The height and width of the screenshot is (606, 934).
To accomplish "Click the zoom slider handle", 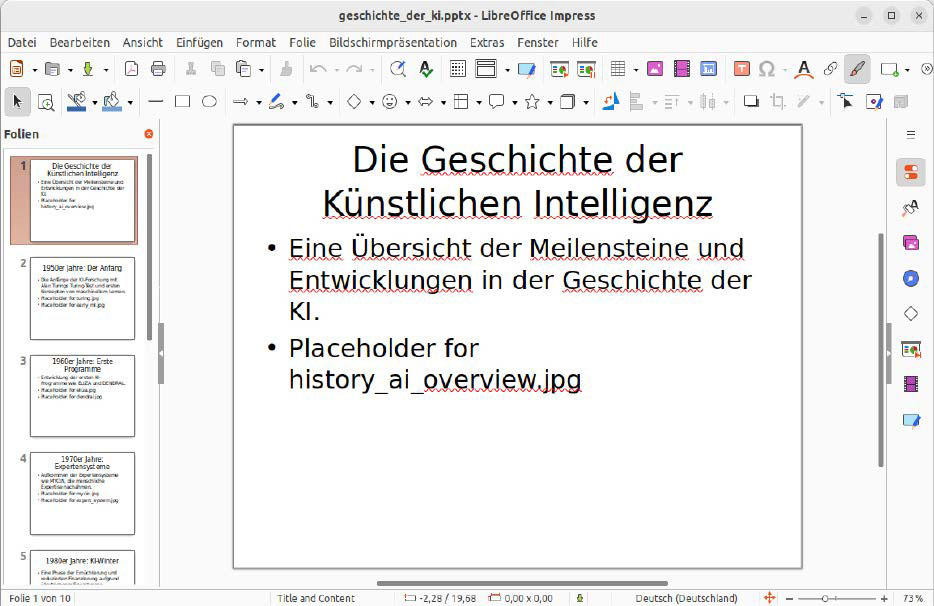I will tap(825, 598).
